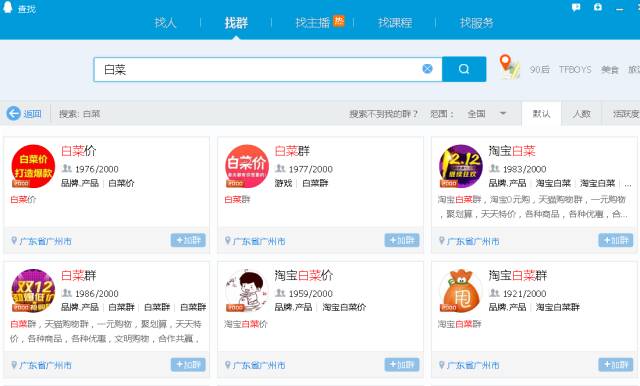Open the orange money bag avatar
Viewport: 640px width, 386px height.
[461, 291]
